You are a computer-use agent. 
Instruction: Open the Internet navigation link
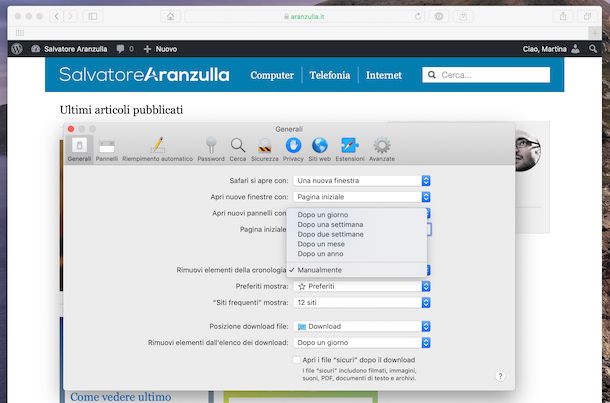point(384,75)
